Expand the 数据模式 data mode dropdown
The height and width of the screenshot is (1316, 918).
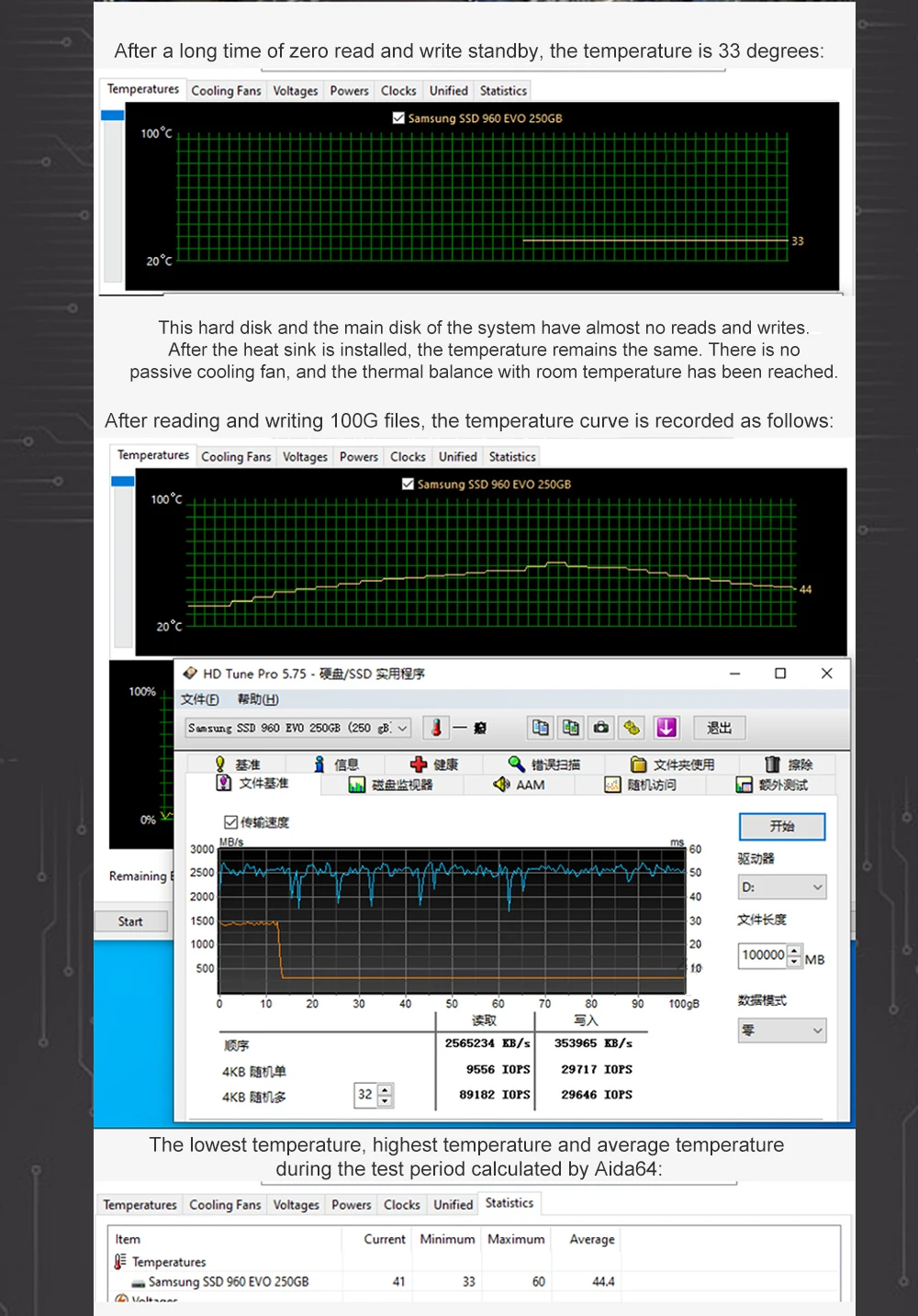781,1031
